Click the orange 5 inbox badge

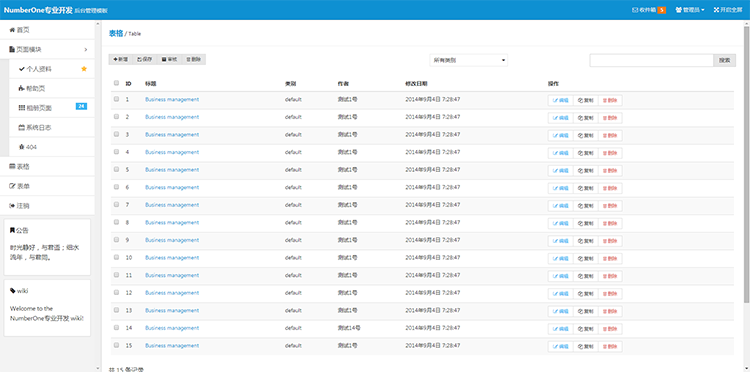[x=662, y=10]
